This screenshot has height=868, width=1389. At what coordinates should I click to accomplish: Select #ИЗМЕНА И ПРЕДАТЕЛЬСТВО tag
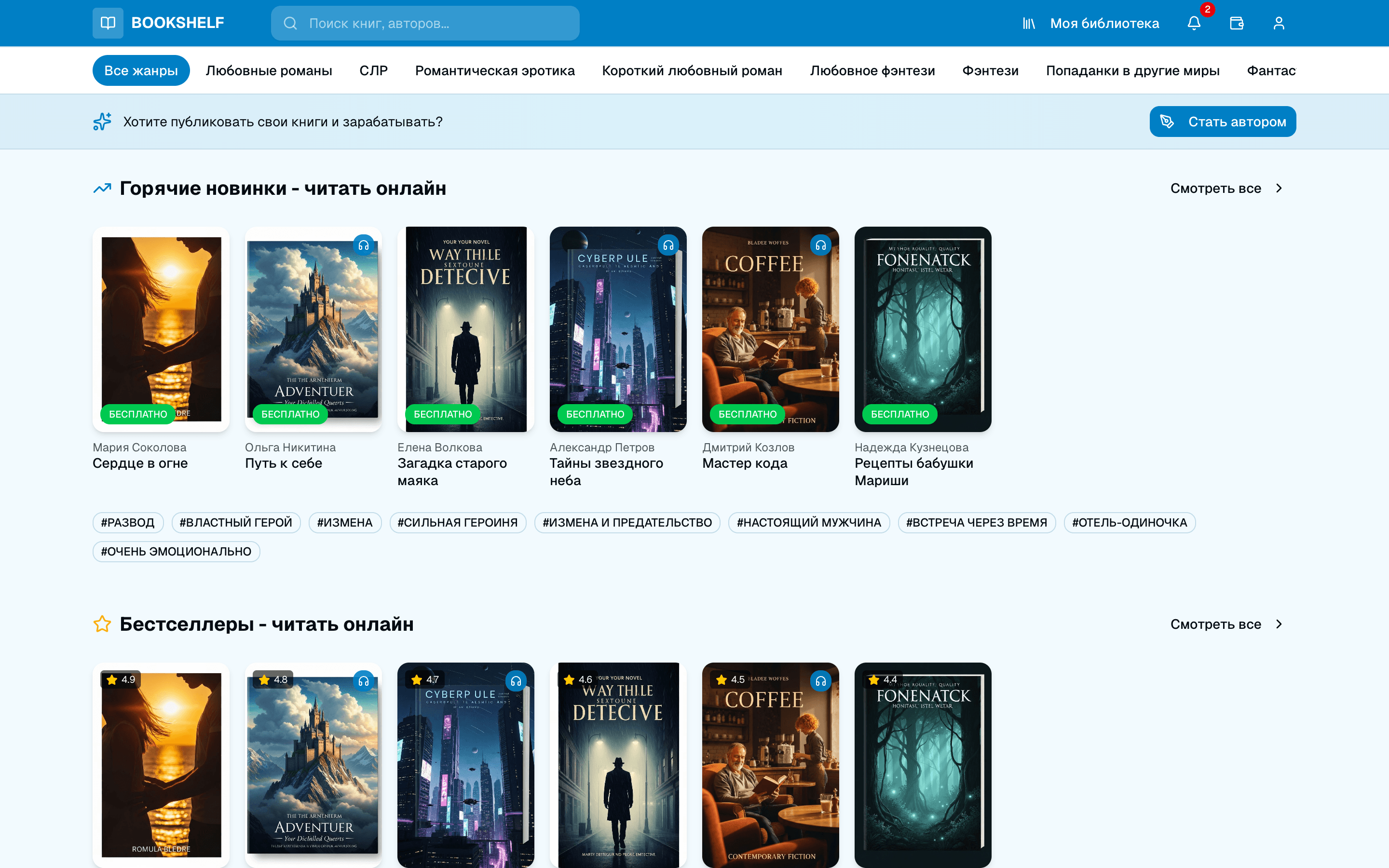coord(627,522)
